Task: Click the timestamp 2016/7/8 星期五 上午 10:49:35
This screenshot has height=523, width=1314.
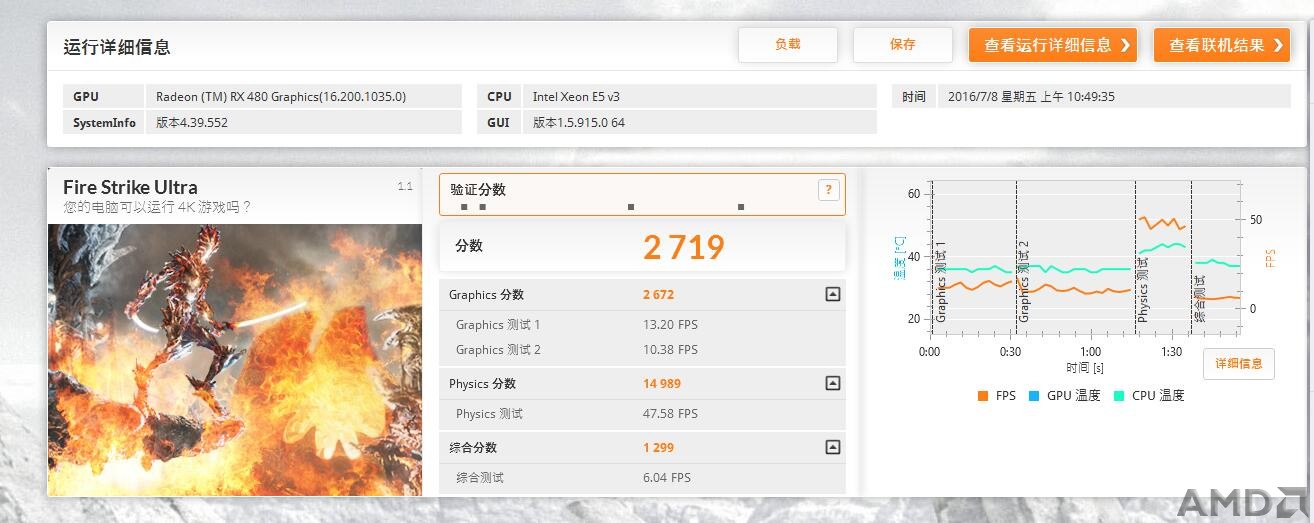Action: click(1031, 97)
